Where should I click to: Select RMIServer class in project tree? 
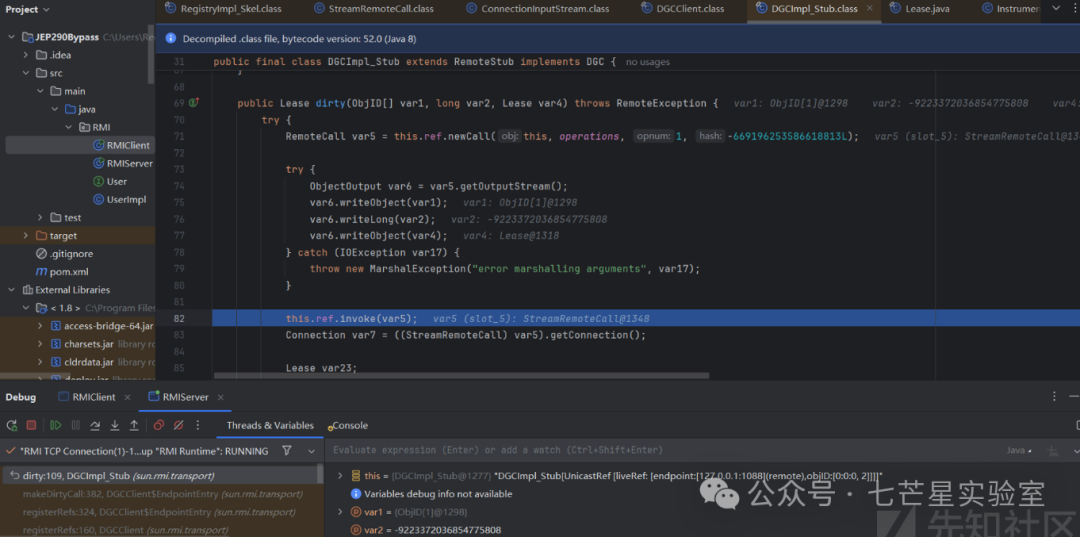point(123,163)
